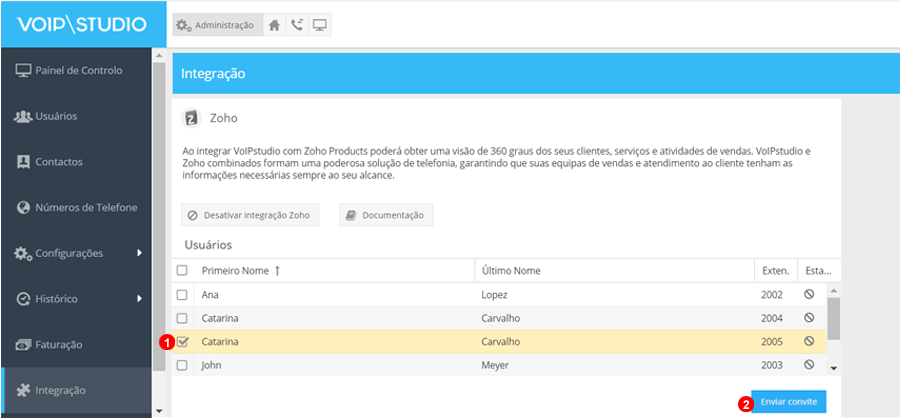
Task: Open Faturação in sidebar
Action: [x=76, y=345]
